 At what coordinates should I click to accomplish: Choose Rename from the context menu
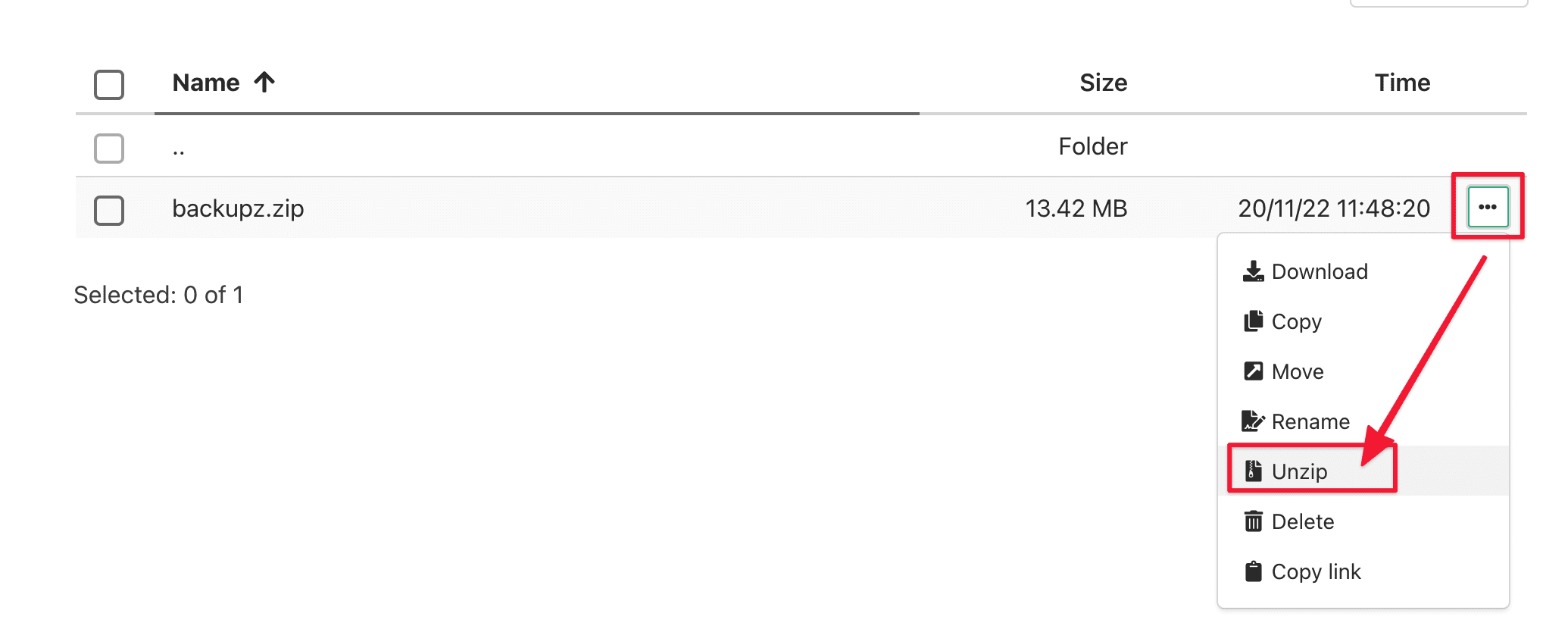[1310, 421]
